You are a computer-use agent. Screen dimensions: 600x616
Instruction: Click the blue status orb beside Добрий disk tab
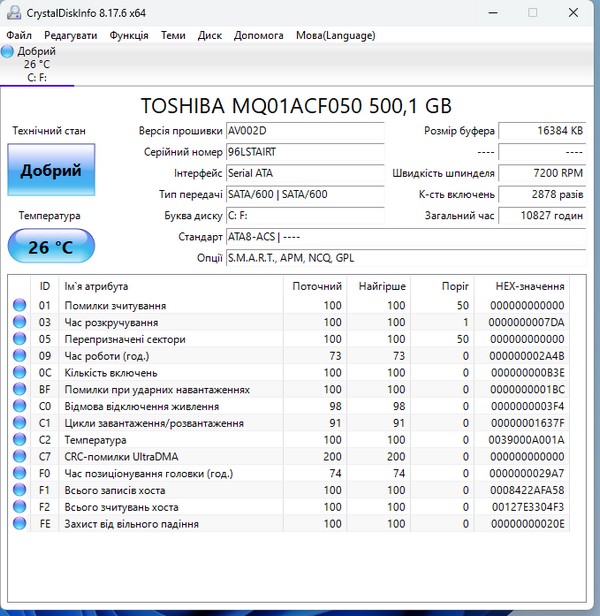click(8, 51)
